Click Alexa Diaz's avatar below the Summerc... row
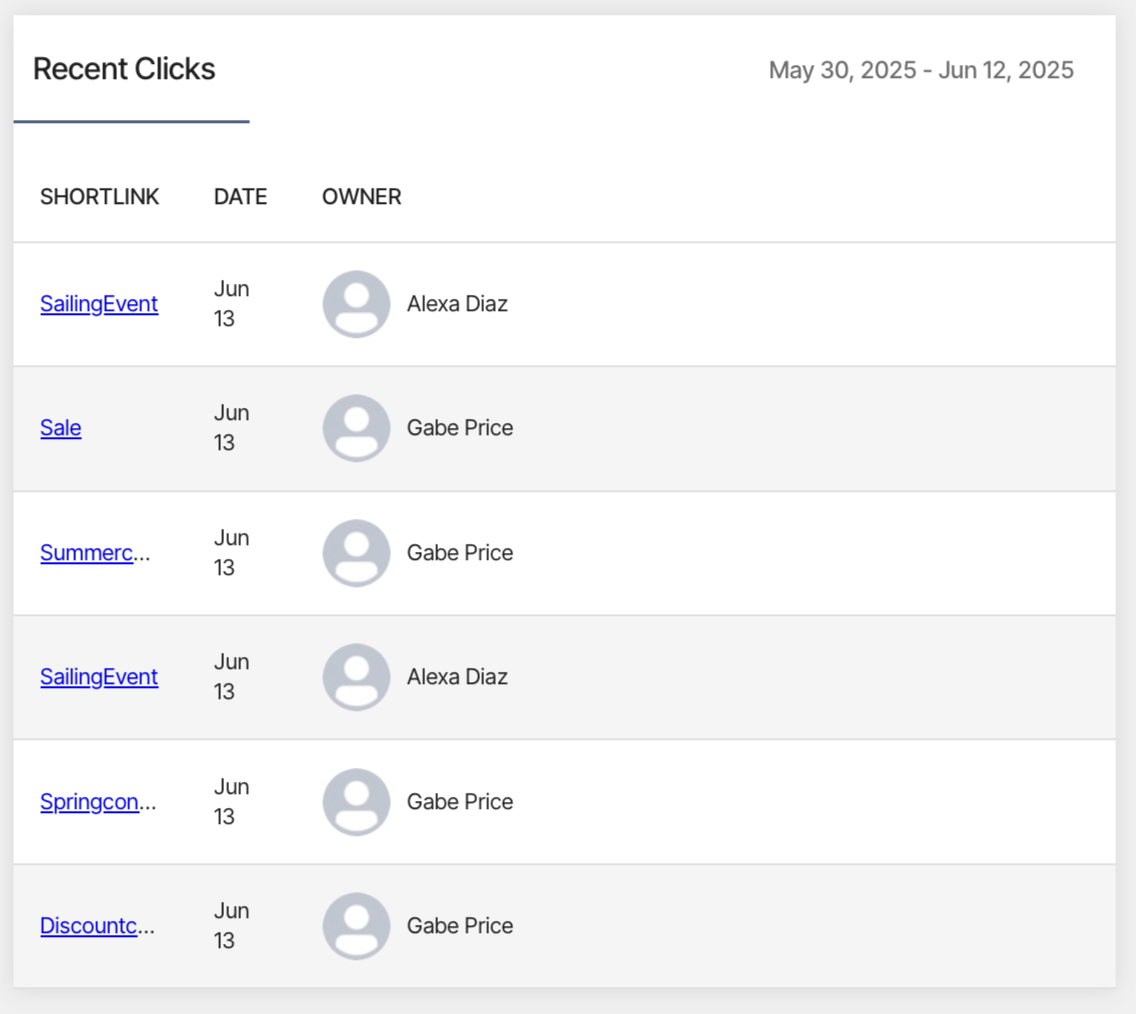1136x1014 pixels. point(356,677)
